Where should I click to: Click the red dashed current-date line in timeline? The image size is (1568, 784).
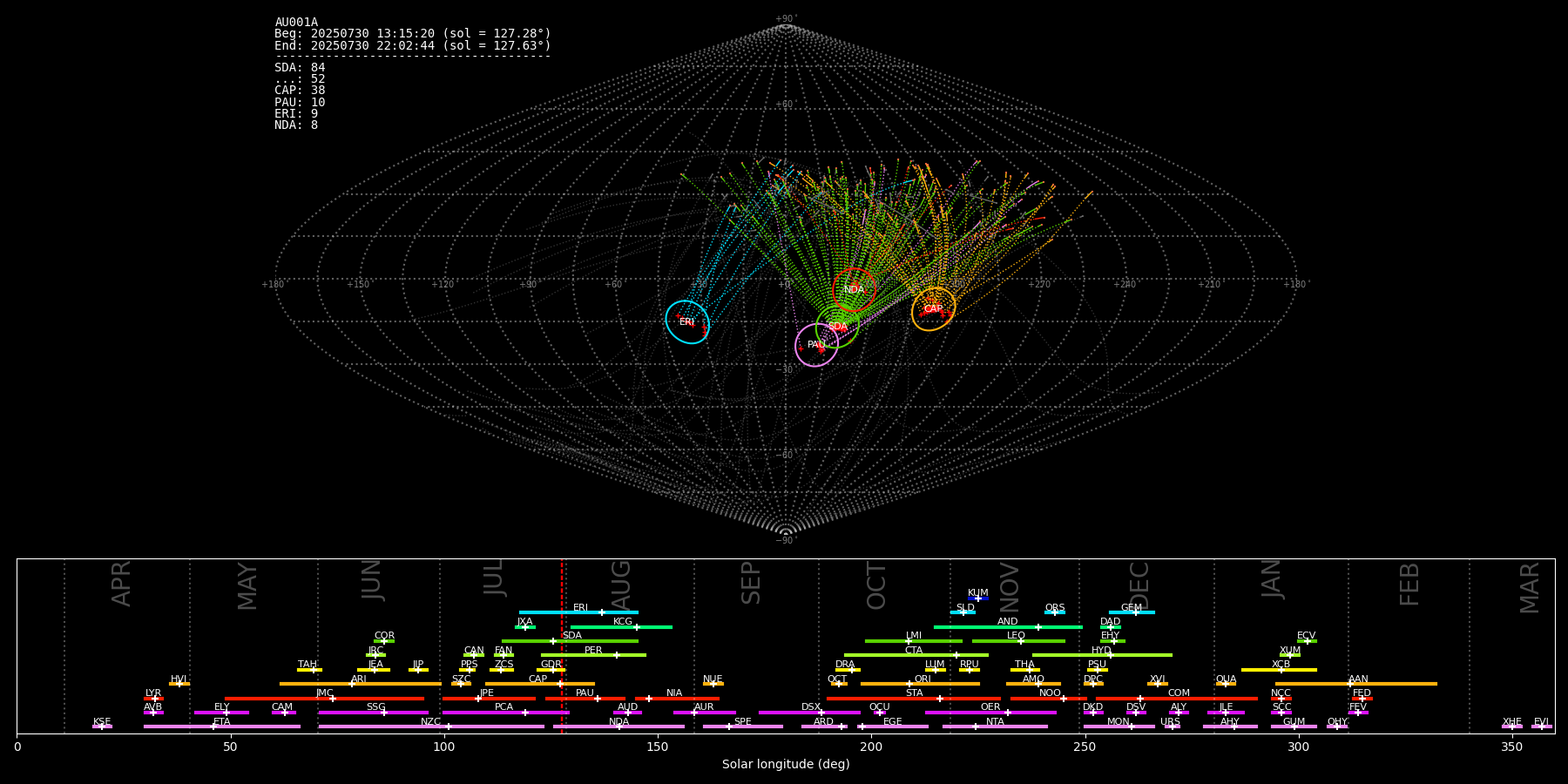click(562, 645)
